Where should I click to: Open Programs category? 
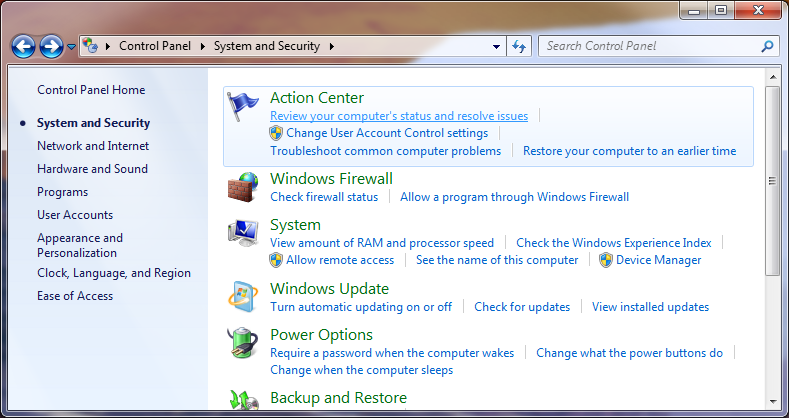(x=62, y=192)
